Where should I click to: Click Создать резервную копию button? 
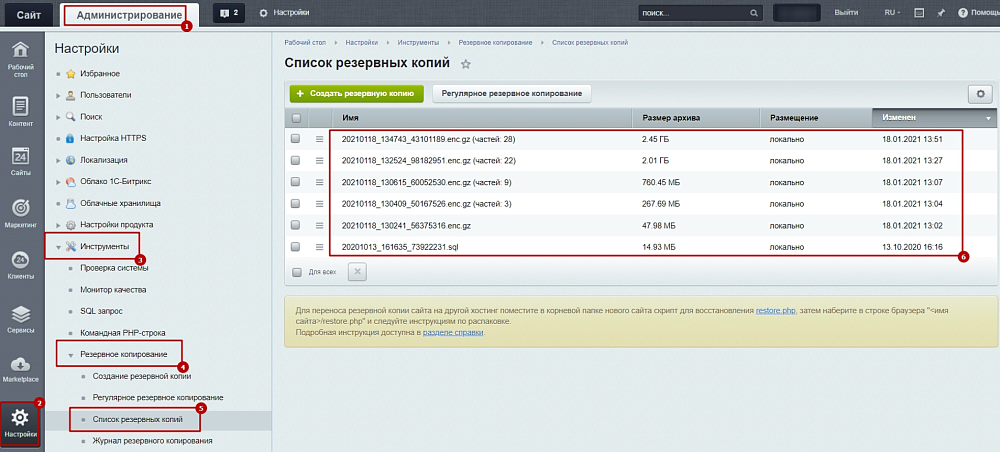[x=356, y=93]
